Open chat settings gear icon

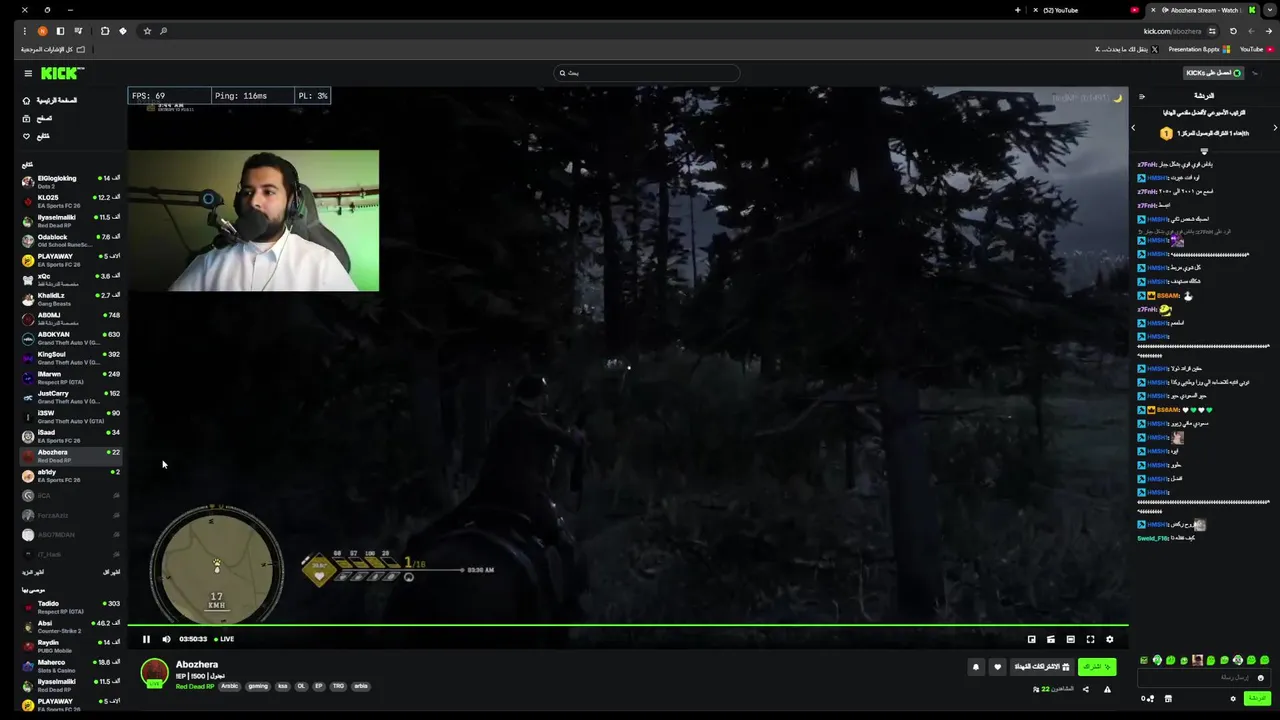1233,699
